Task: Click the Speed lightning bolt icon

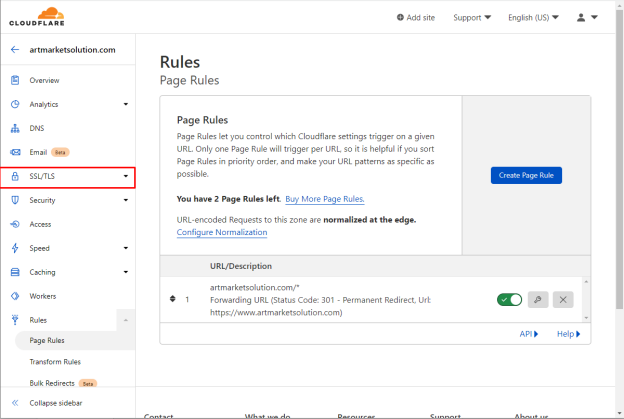Action: [15, 248]
